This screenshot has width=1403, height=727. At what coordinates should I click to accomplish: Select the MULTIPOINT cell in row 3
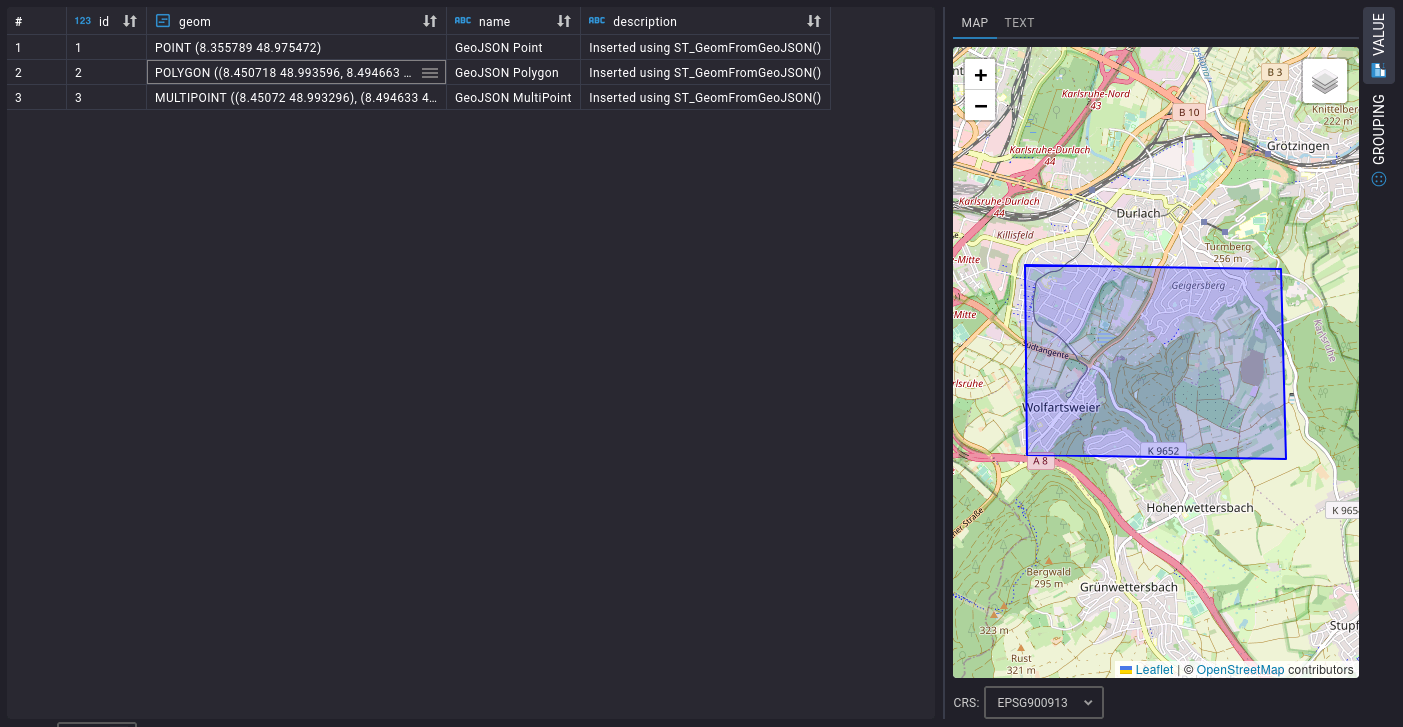(296, 97)
